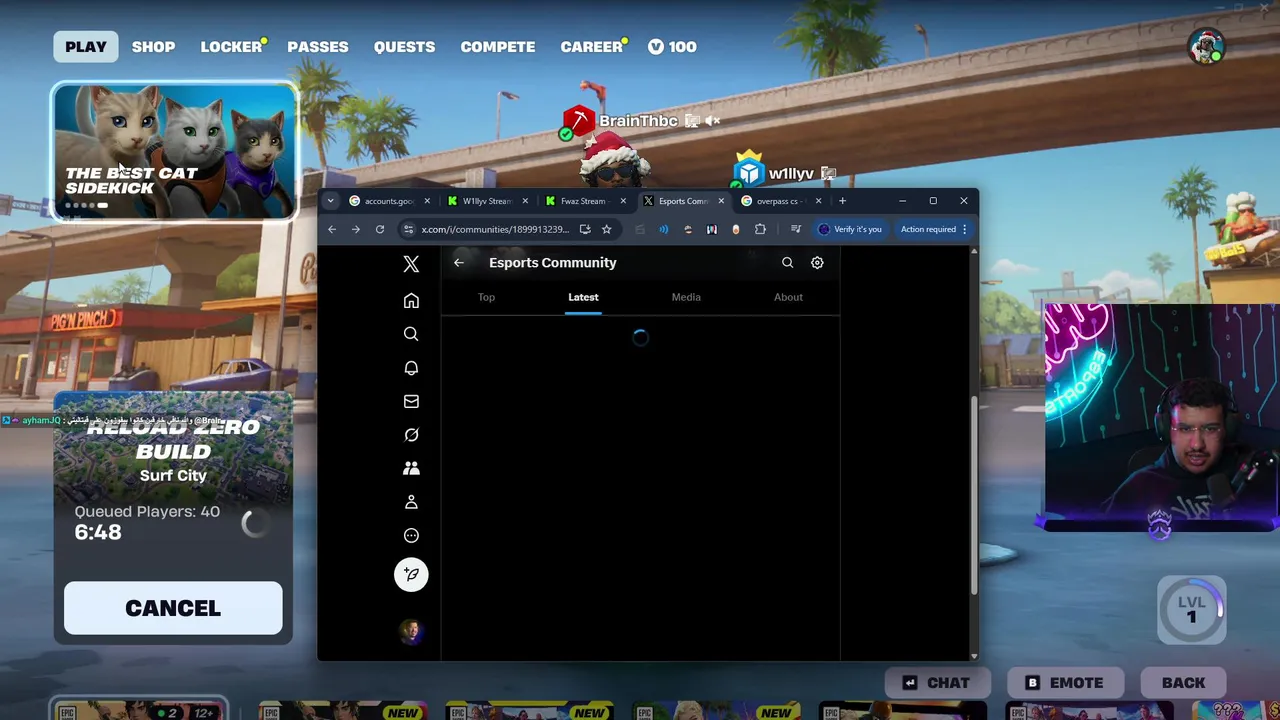The height and width of the screenshot is (720, 1280).
Task: Click Chrome forward navigation arrow
Action: (x=356, y=229)
